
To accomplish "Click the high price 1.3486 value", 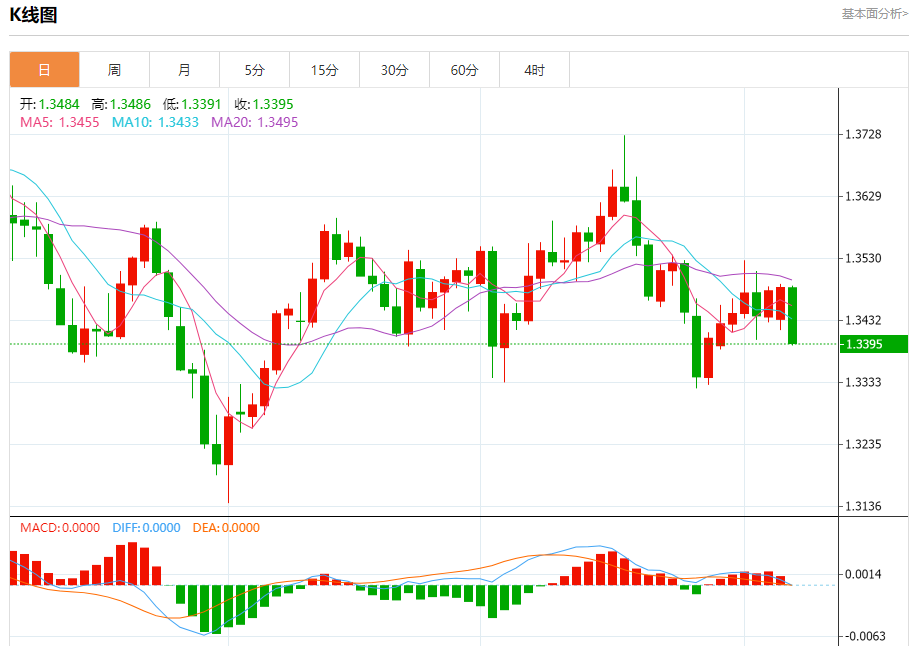I will (x=130, y=104).
